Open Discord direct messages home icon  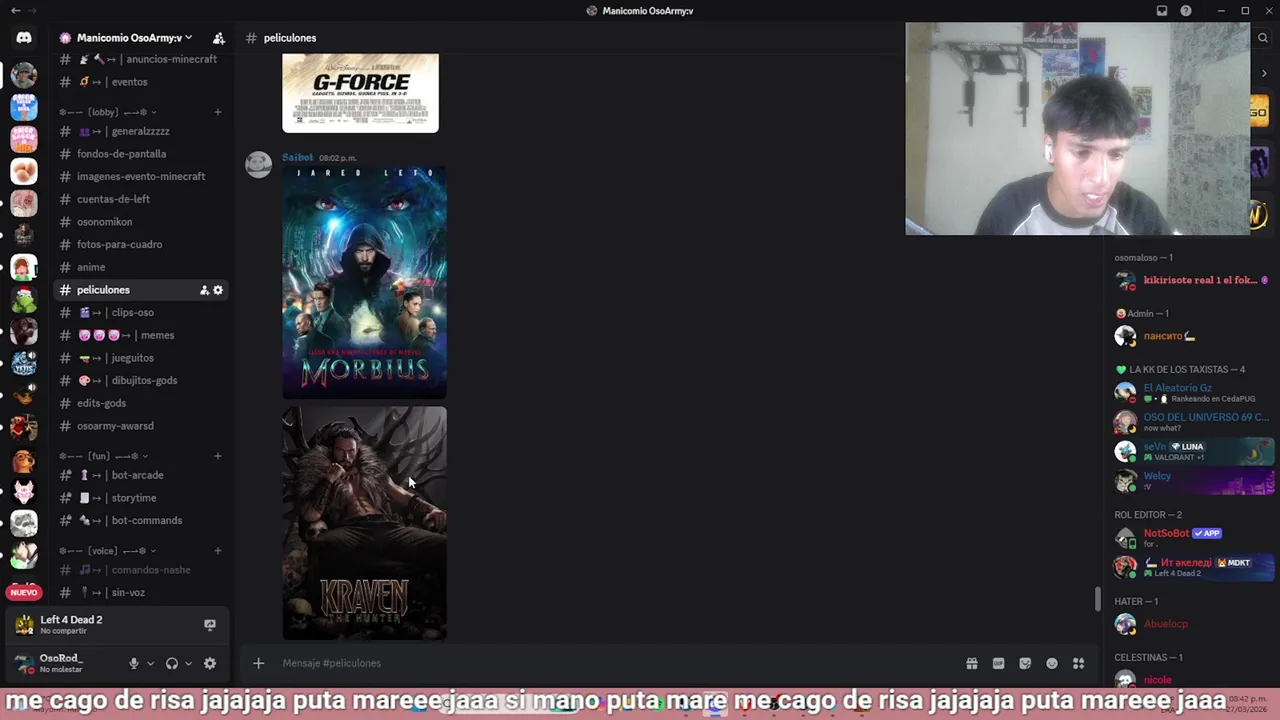coord(24,38)
